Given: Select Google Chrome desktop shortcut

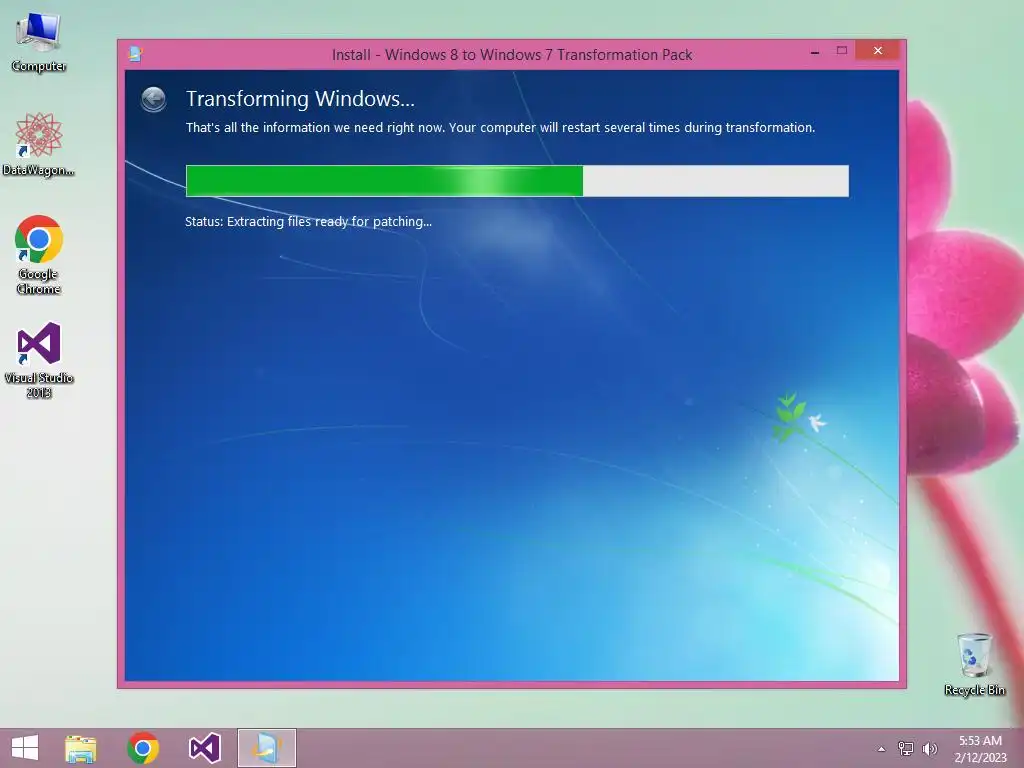Looking at the screenshot, I should (39, 255).
